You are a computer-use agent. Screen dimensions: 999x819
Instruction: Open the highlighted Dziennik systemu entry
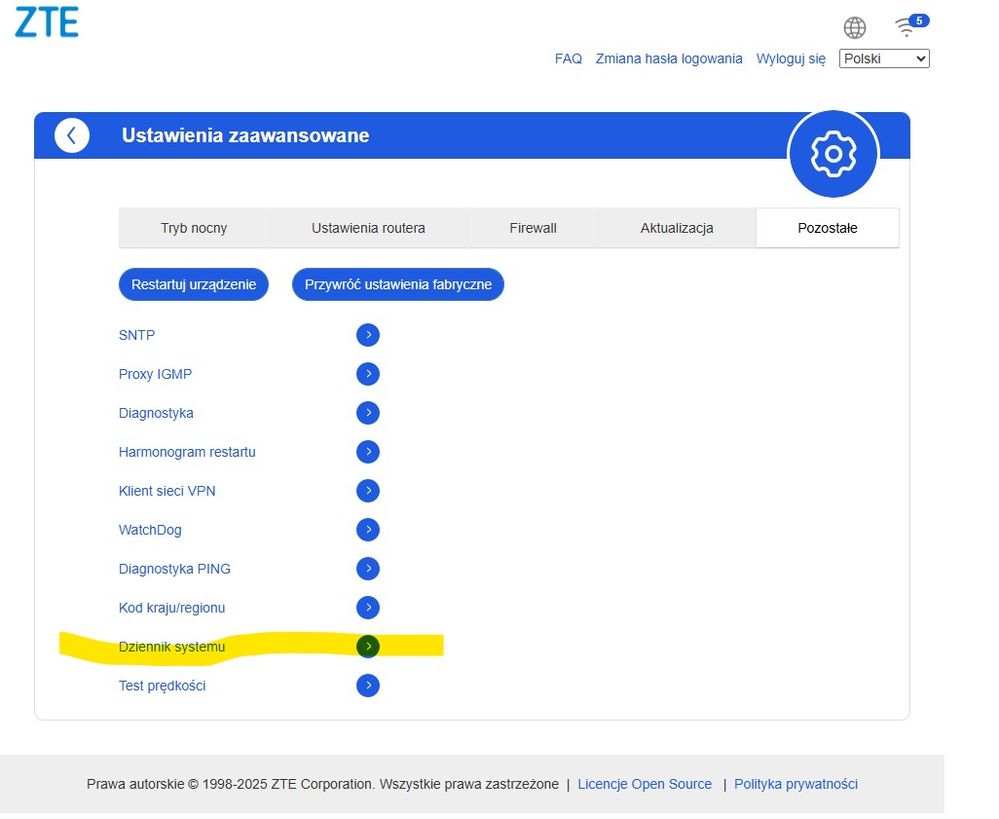point(368,646)
